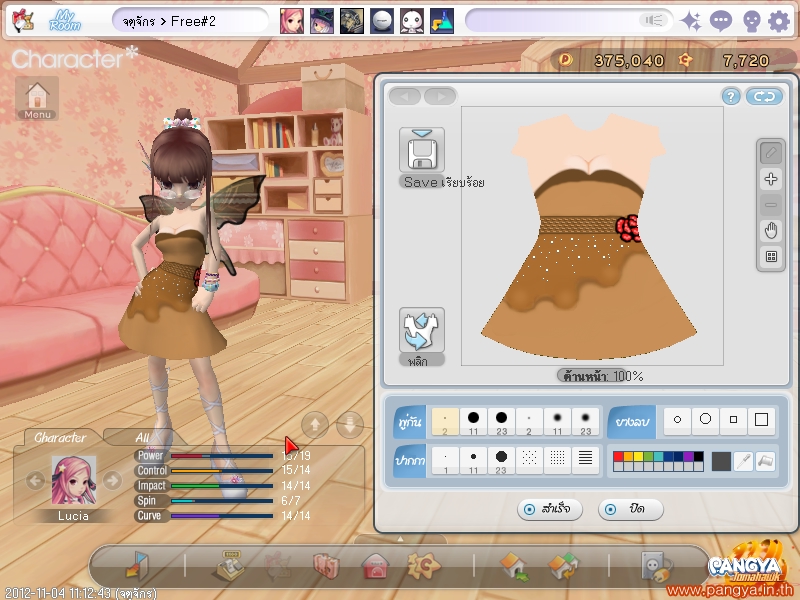The width and height of the screenshot is (800, 600).
Task: Open the chat bubble icon
Action: [720, 22]
